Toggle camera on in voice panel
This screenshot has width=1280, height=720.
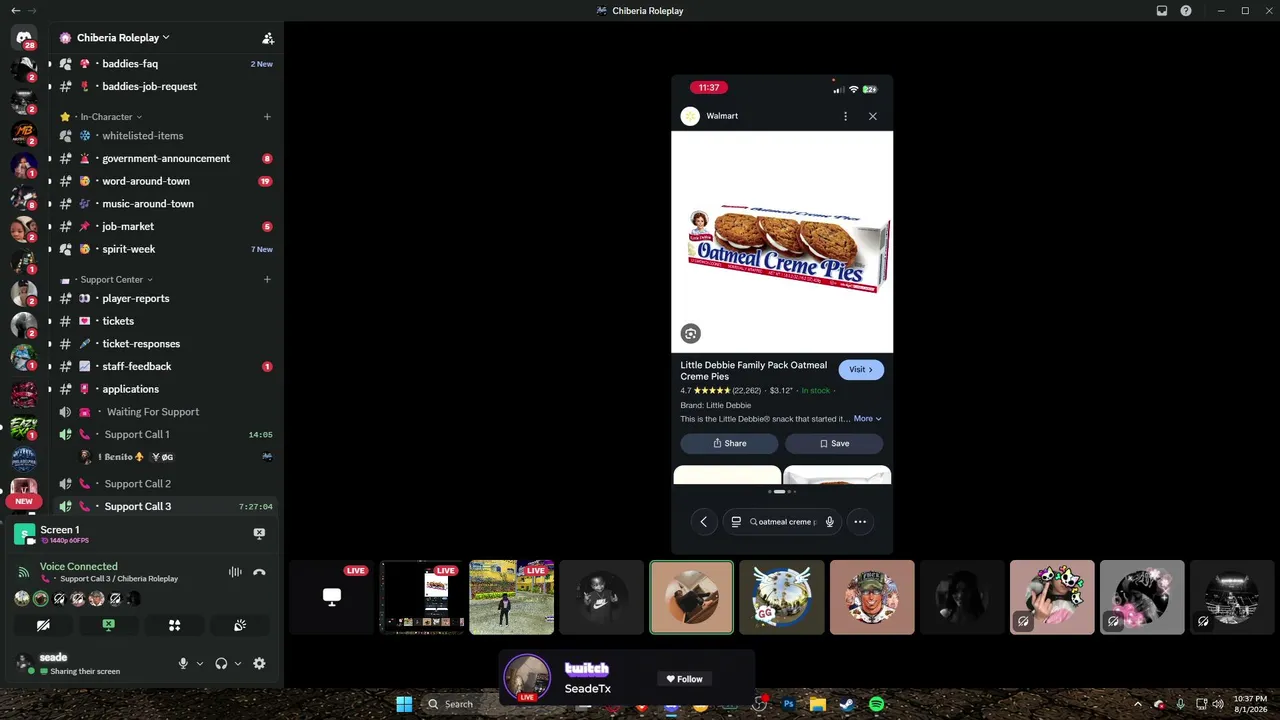pos(43,625)
